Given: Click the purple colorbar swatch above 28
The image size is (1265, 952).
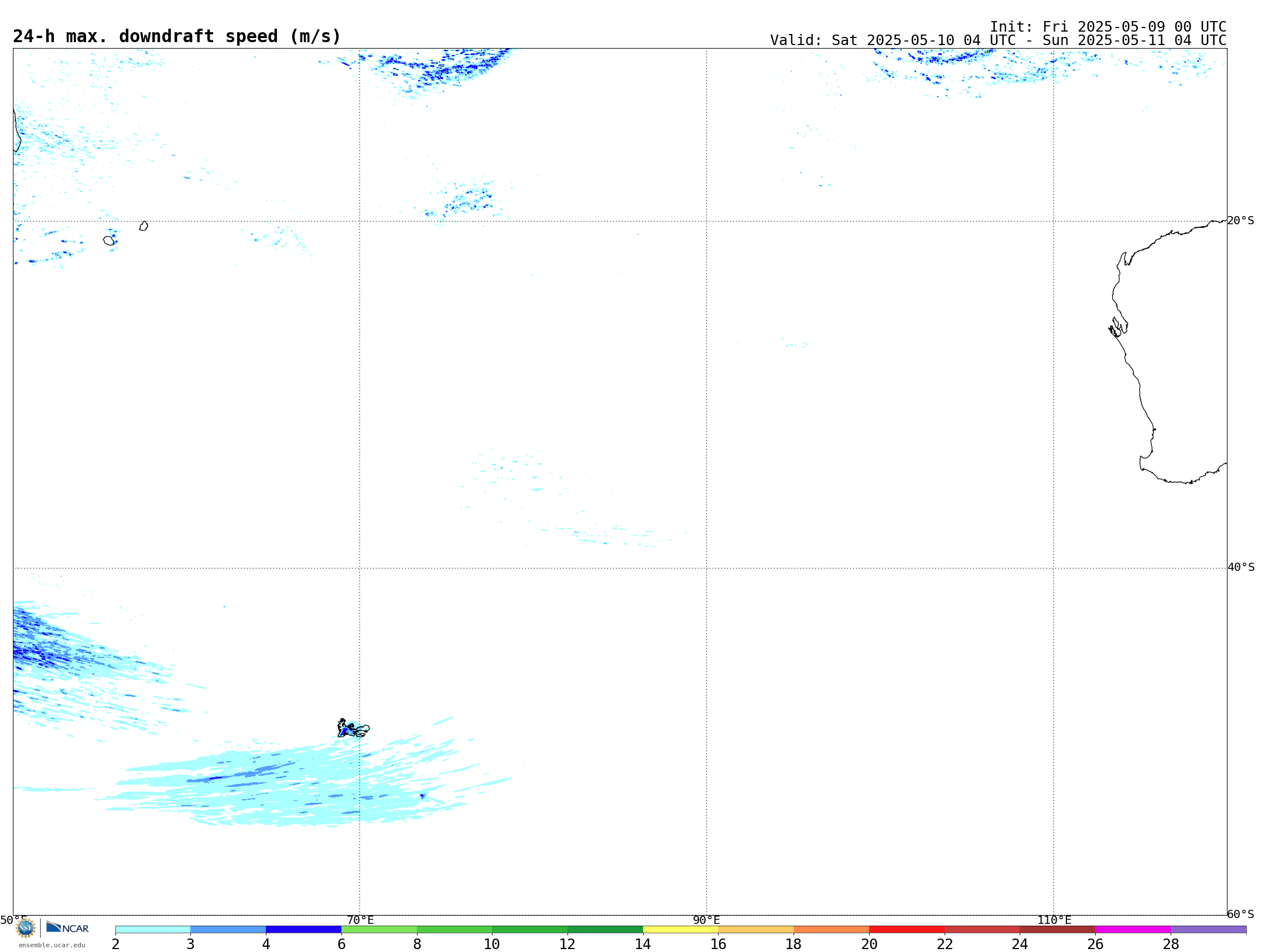Looking at the screenshot, I should [1209, 930].
